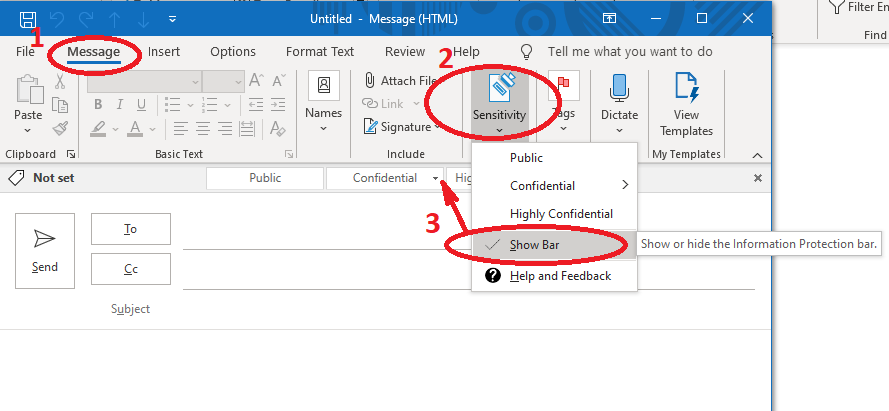Click Public label on protection bar
The width and height of the screenshot is (889, 411).
(265, 178)
